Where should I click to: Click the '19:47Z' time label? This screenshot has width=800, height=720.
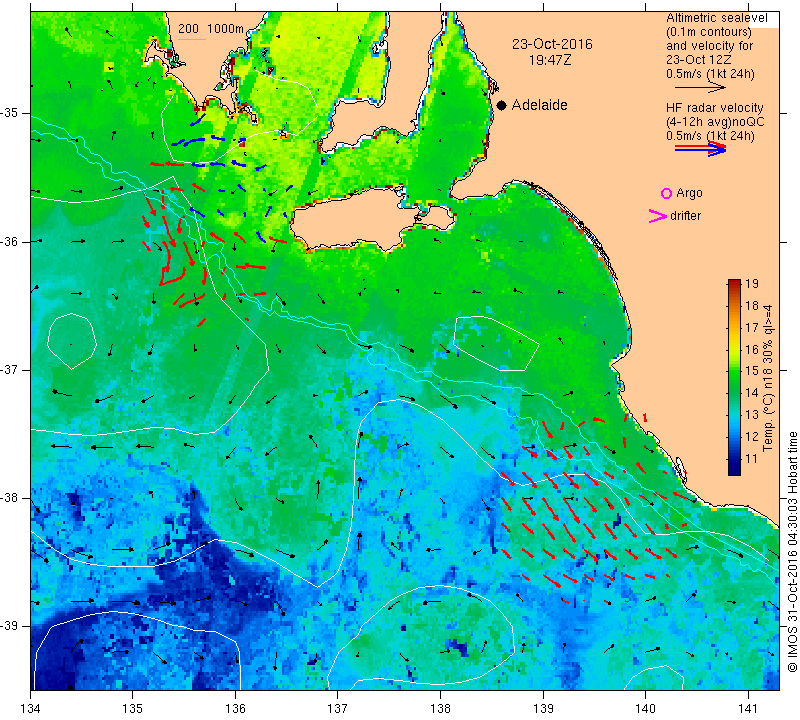550,60
